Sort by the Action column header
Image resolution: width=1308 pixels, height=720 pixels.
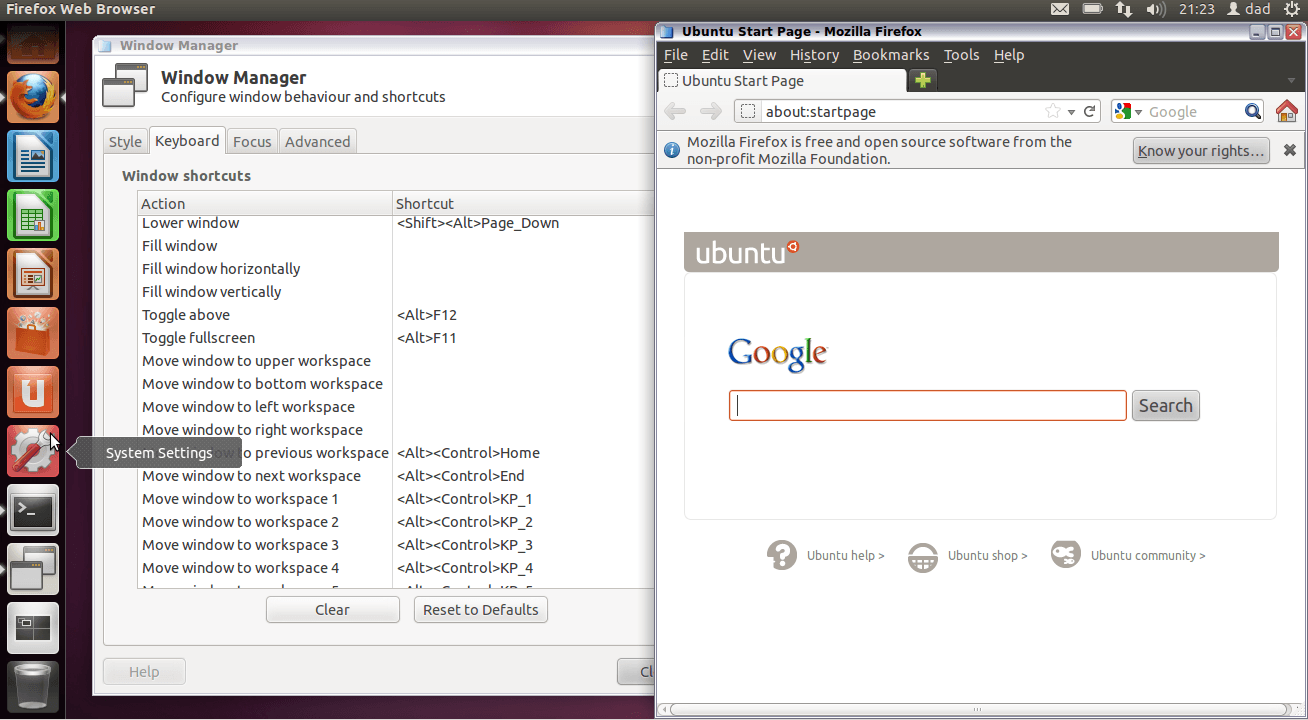point(265,203)
